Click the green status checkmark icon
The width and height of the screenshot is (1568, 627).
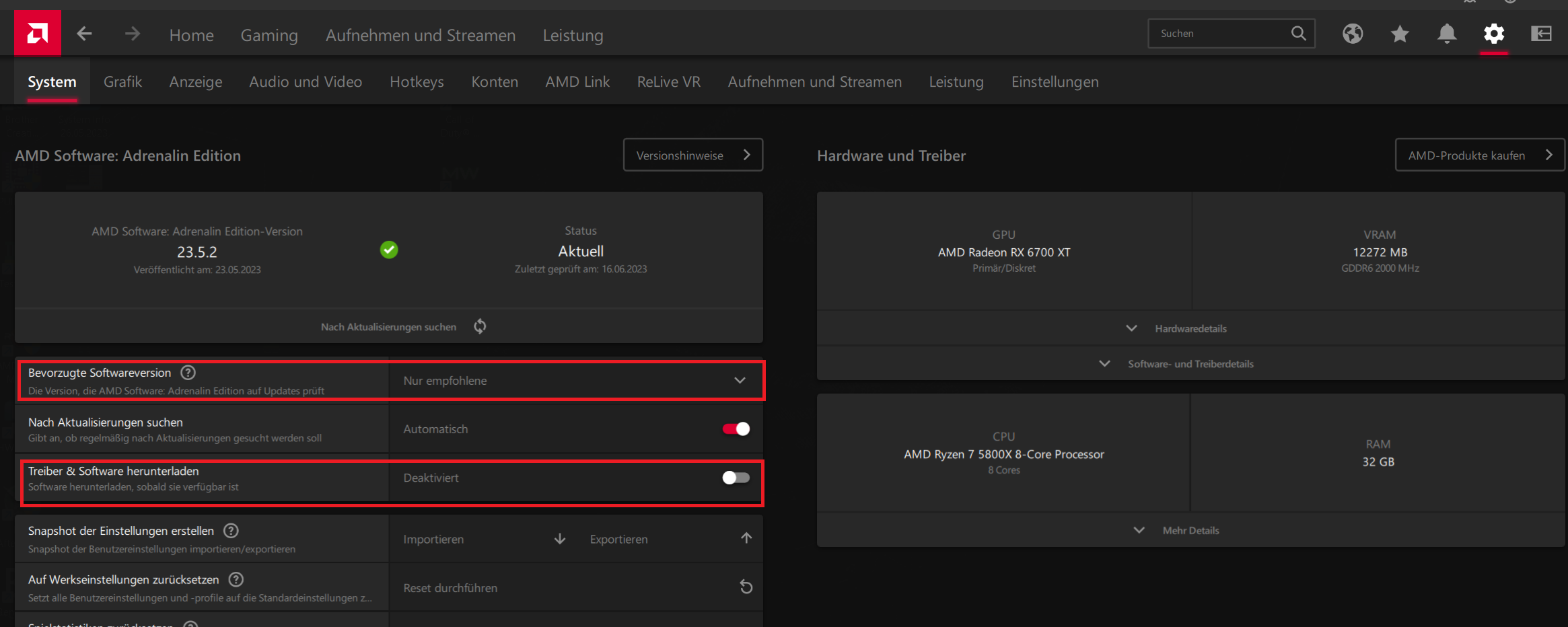389,250
